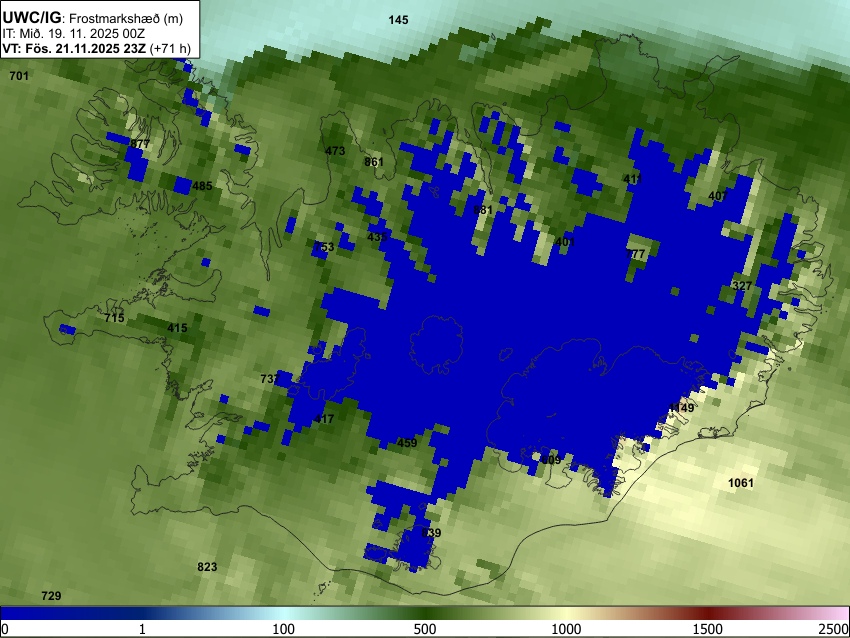
Task: Click the 715 value label
Action: 114,318
